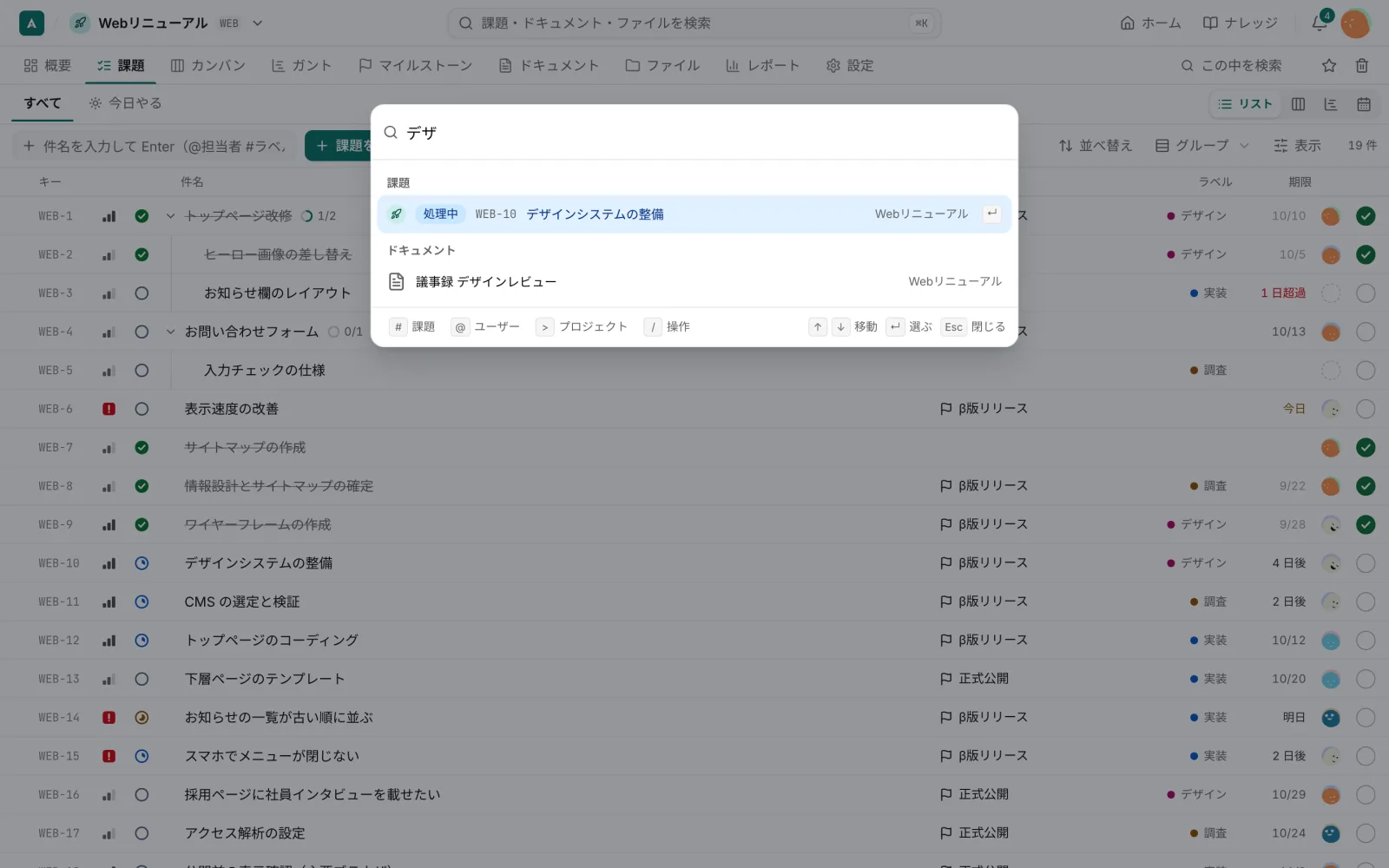Select WEB-10 デザインシステムの整備 search result
The image size is (1389, 868).
coord(694,214)
